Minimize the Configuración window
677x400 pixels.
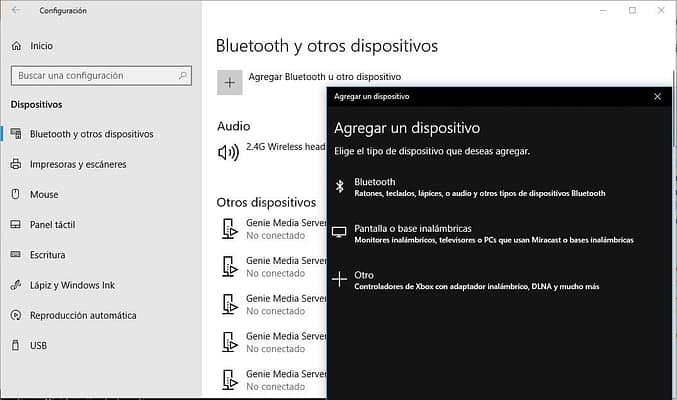pyautogui.click(x=603, y=10)
